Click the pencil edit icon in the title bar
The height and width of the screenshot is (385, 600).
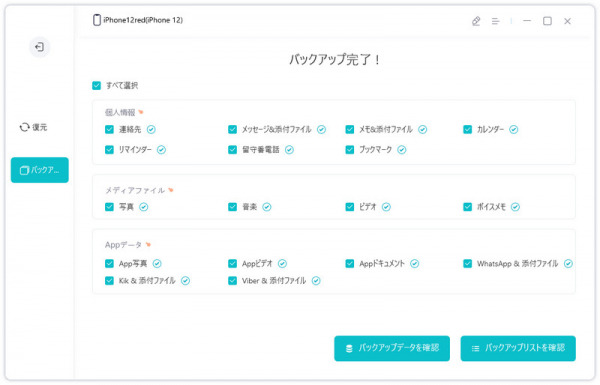click(x=476, y=21)
